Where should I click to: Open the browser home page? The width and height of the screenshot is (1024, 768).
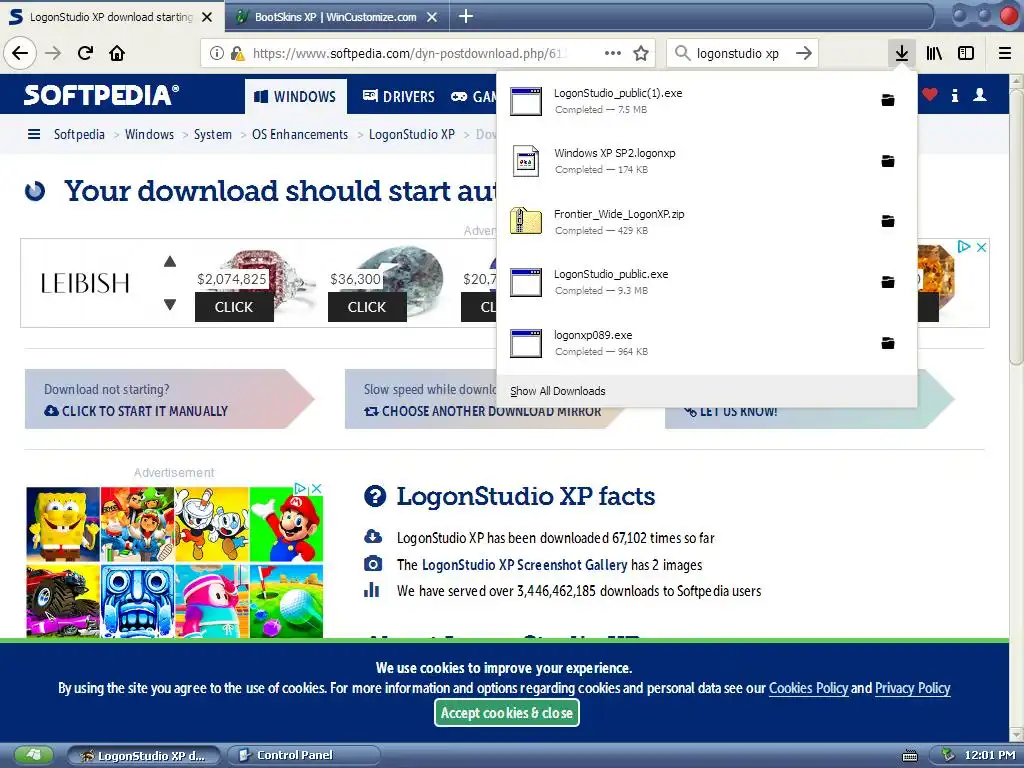point(117,53)
